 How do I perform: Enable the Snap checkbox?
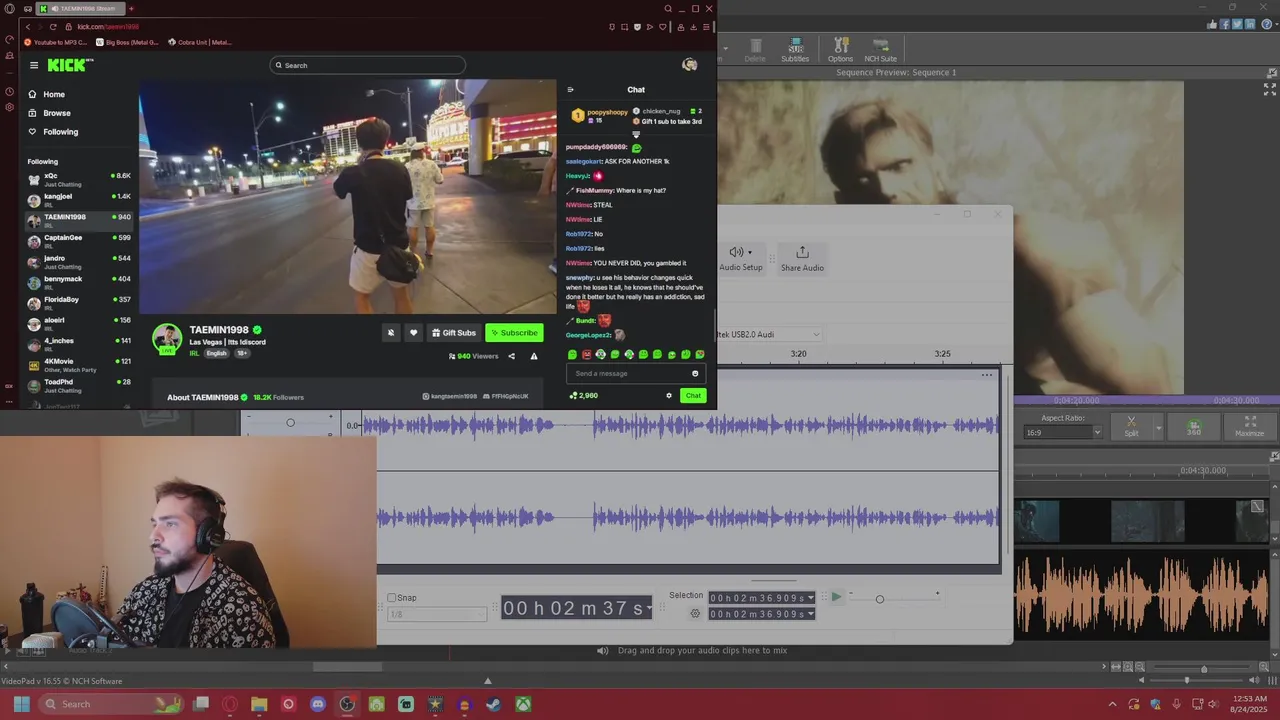tap(392, 598)
